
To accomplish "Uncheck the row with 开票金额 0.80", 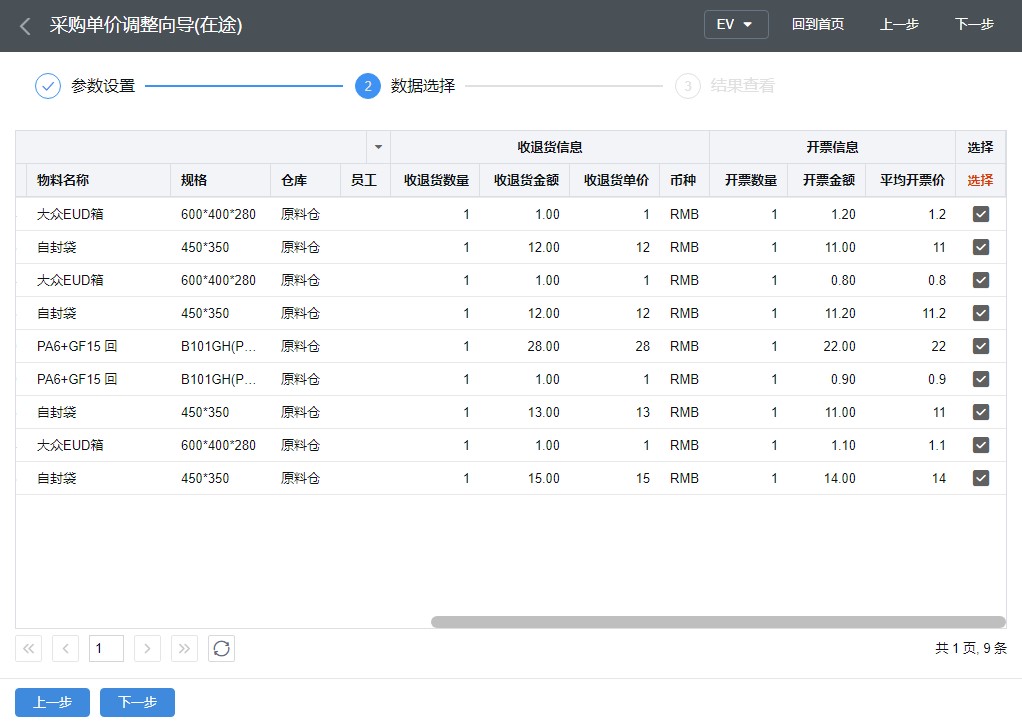I will point(981,280).
